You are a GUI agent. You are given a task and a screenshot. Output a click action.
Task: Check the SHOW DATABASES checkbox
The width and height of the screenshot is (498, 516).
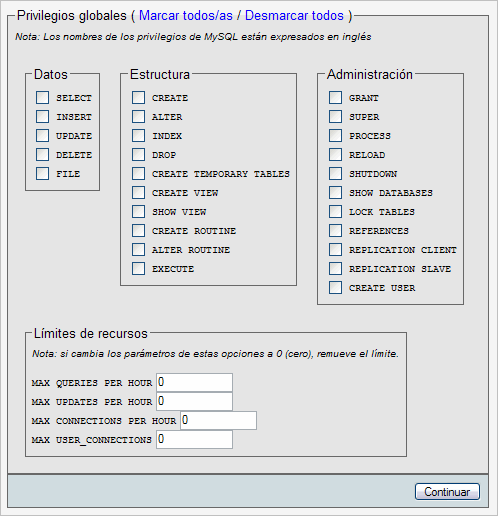click(335, 193)
